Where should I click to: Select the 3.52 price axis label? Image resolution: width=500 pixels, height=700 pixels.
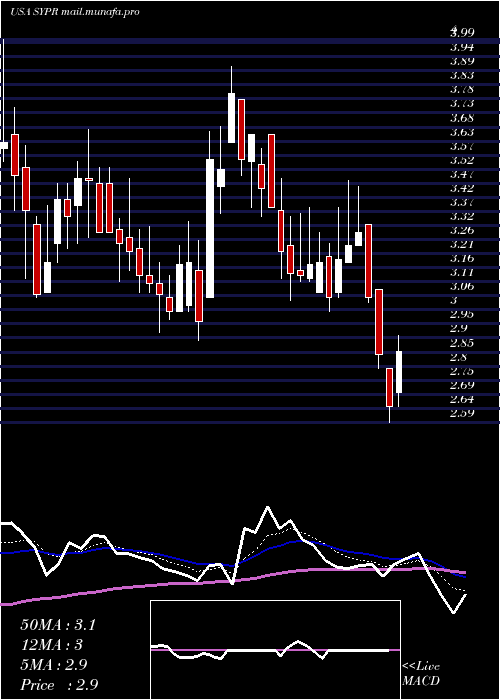pos(462,160)
